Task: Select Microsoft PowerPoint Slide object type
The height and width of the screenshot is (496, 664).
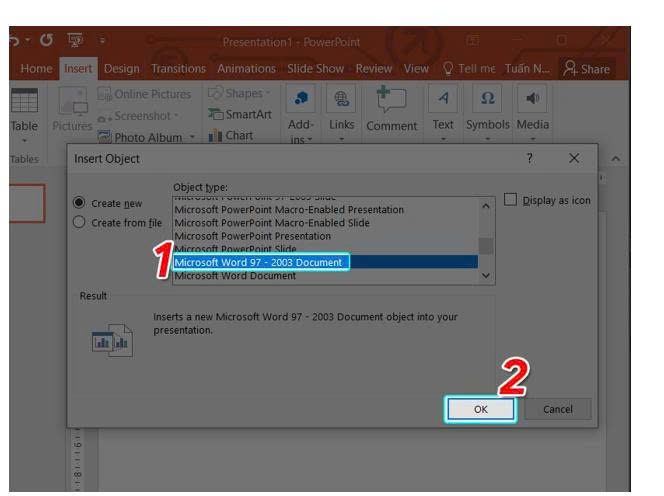Action: pos(326,249)
